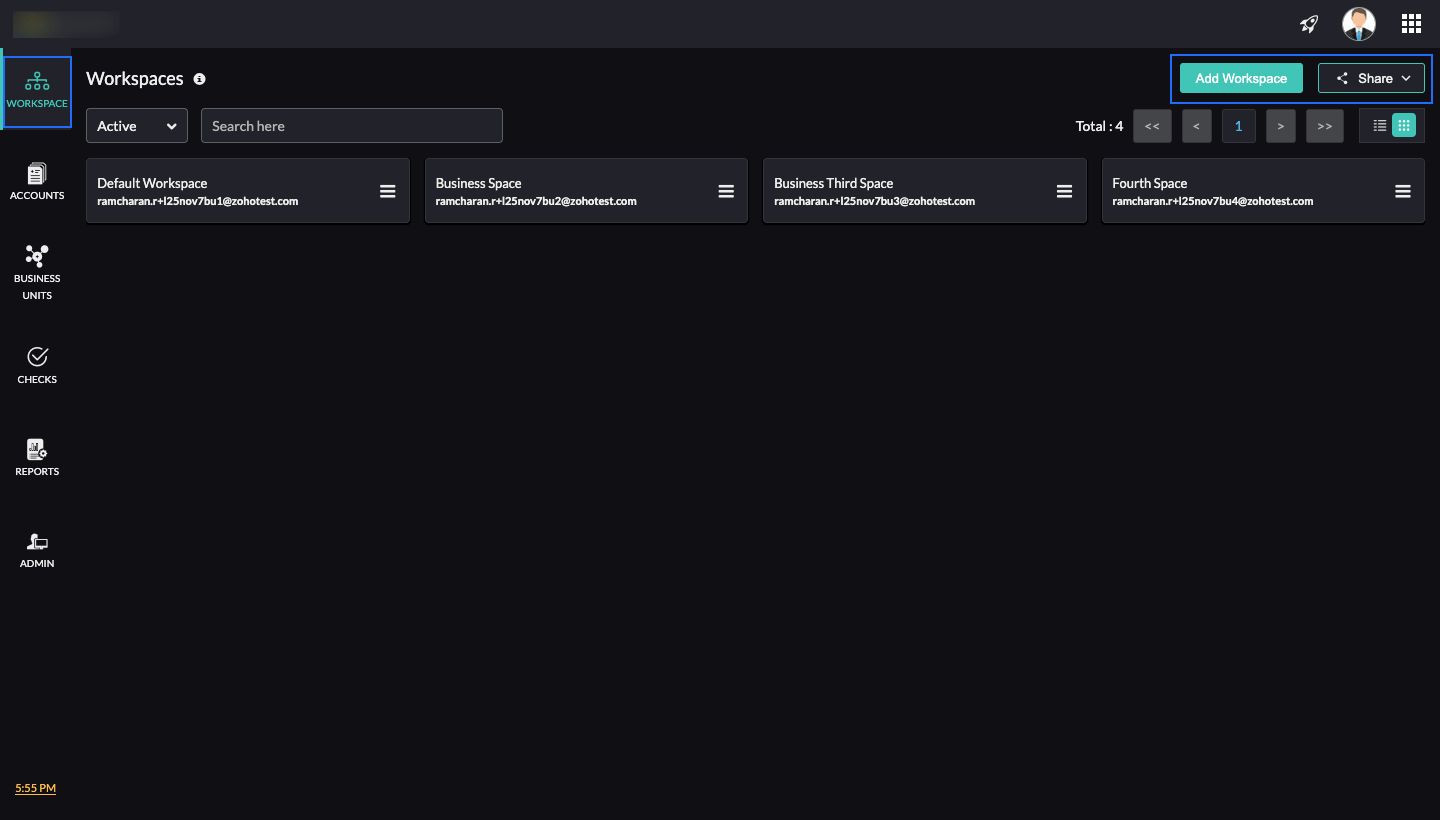Select the Workspace sidebar icon

click(37, 88)
